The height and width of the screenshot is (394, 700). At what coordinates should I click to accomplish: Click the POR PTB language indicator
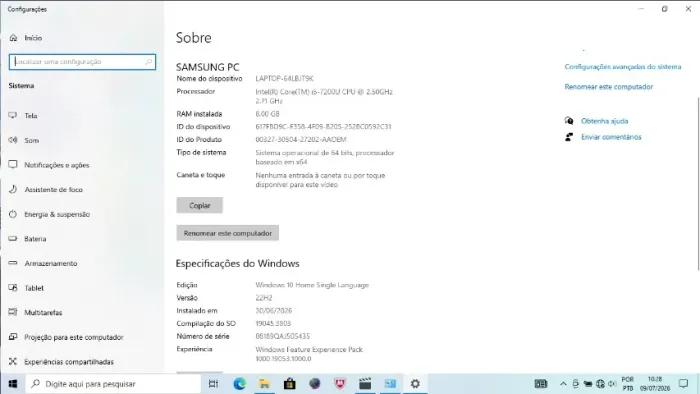628,384
